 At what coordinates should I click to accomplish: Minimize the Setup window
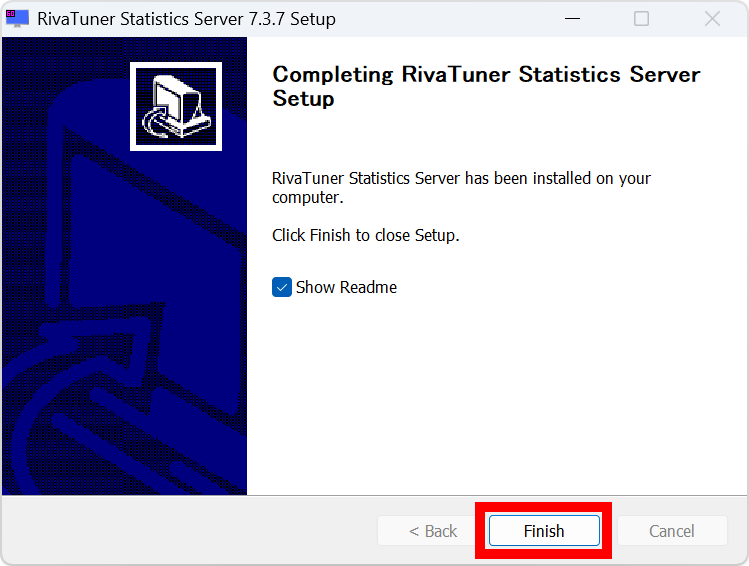[x=572, y=19]
